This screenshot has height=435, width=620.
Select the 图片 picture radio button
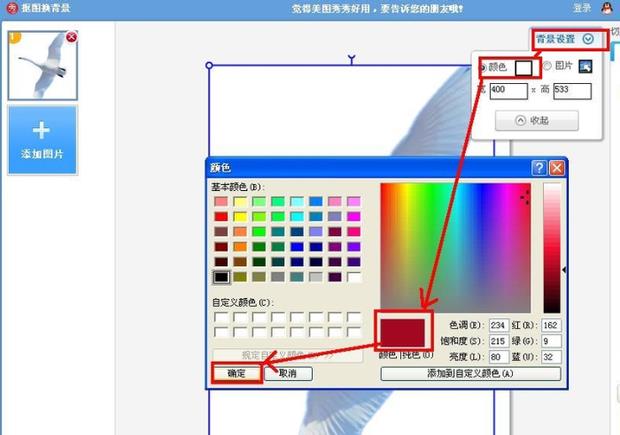click(x=547, y=67)
